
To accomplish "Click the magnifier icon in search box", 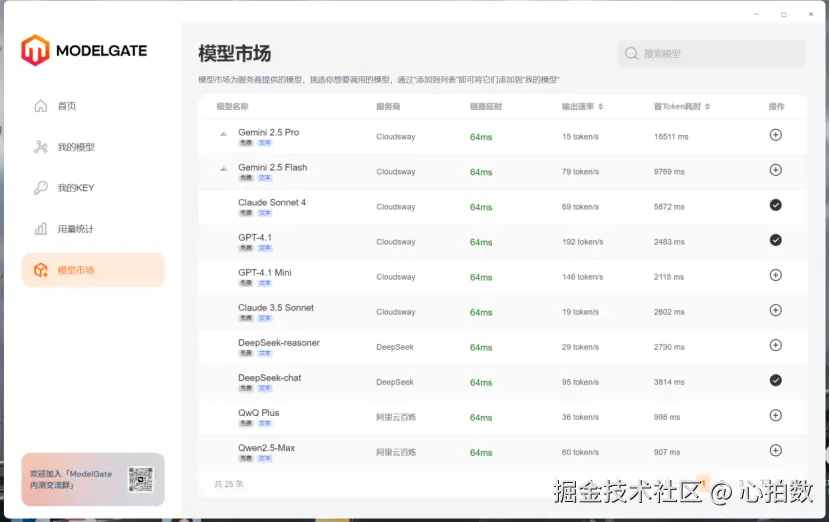I will tap(631, 53).
